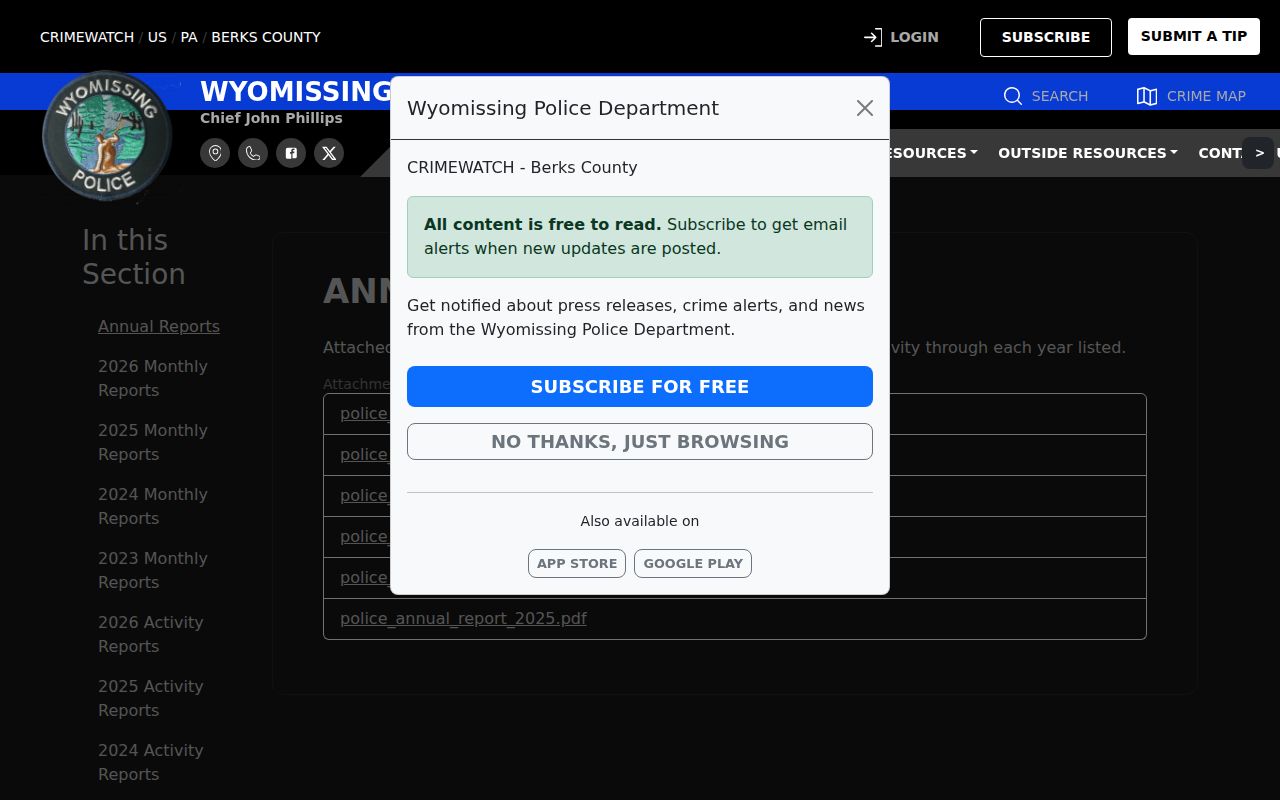Click the nav scroll right arrow
1280x800 pixels.
(x=1259, y=153)
